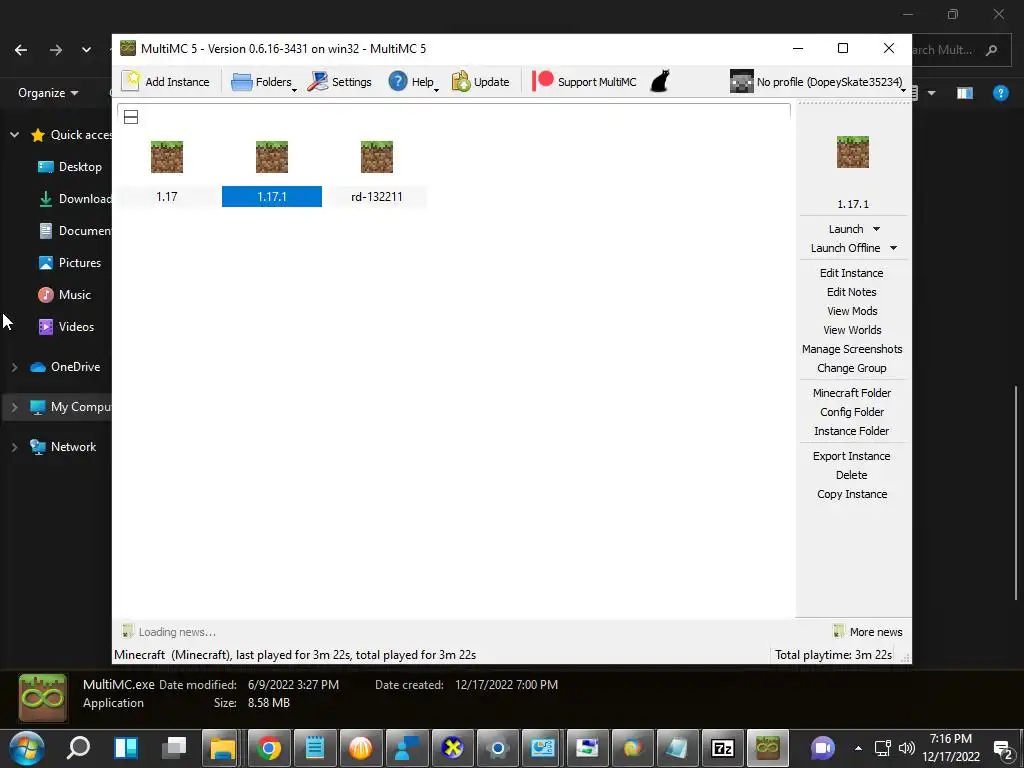The height and width of the screenshot is (768, 1024).
Task: Click View Mods in side panel
Action: point(852,311)
